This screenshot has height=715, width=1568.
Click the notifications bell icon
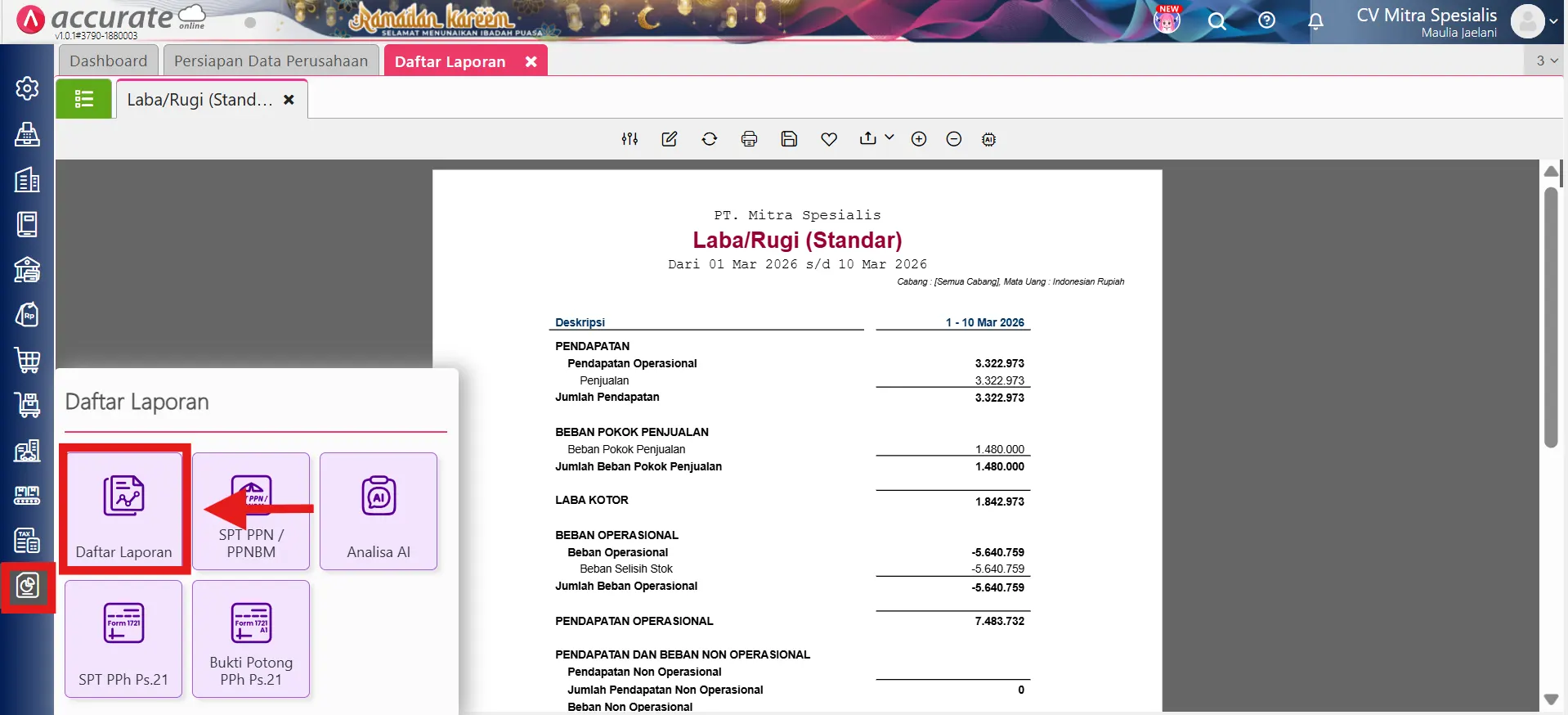click(x=1315, y=21)
